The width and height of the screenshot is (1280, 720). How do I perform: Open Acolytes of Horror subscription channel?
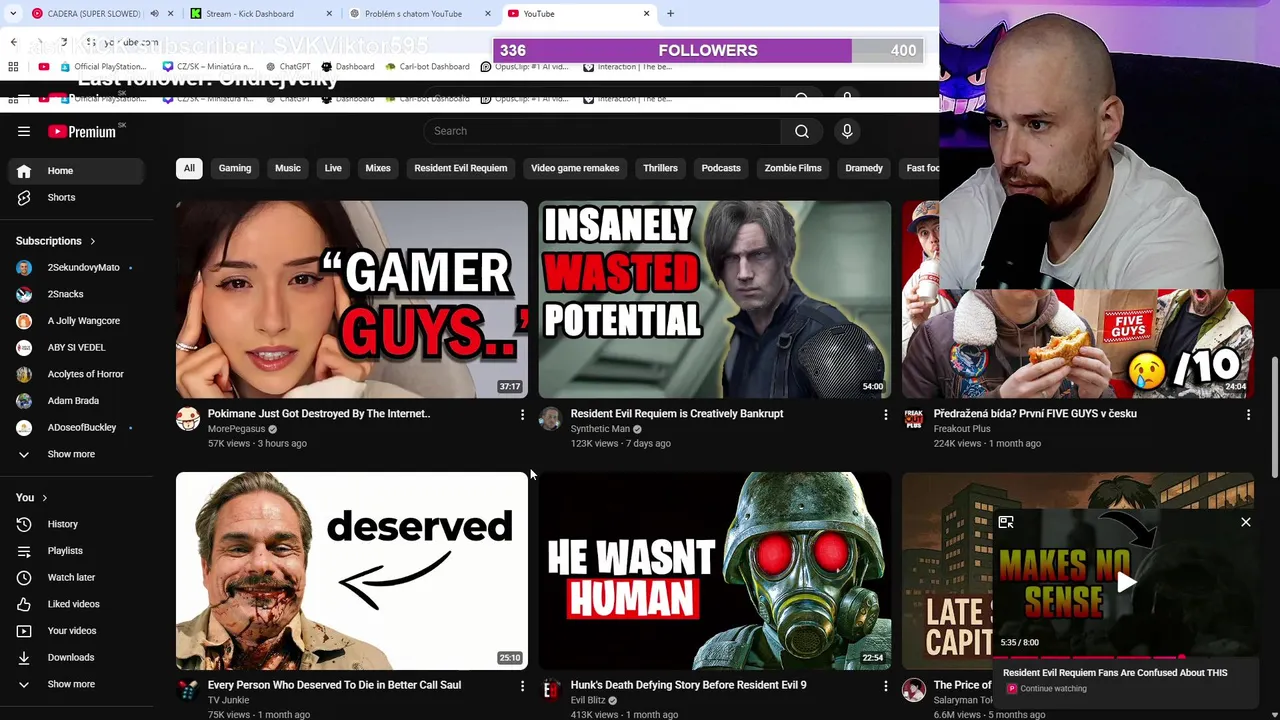(x=76, y=374)
